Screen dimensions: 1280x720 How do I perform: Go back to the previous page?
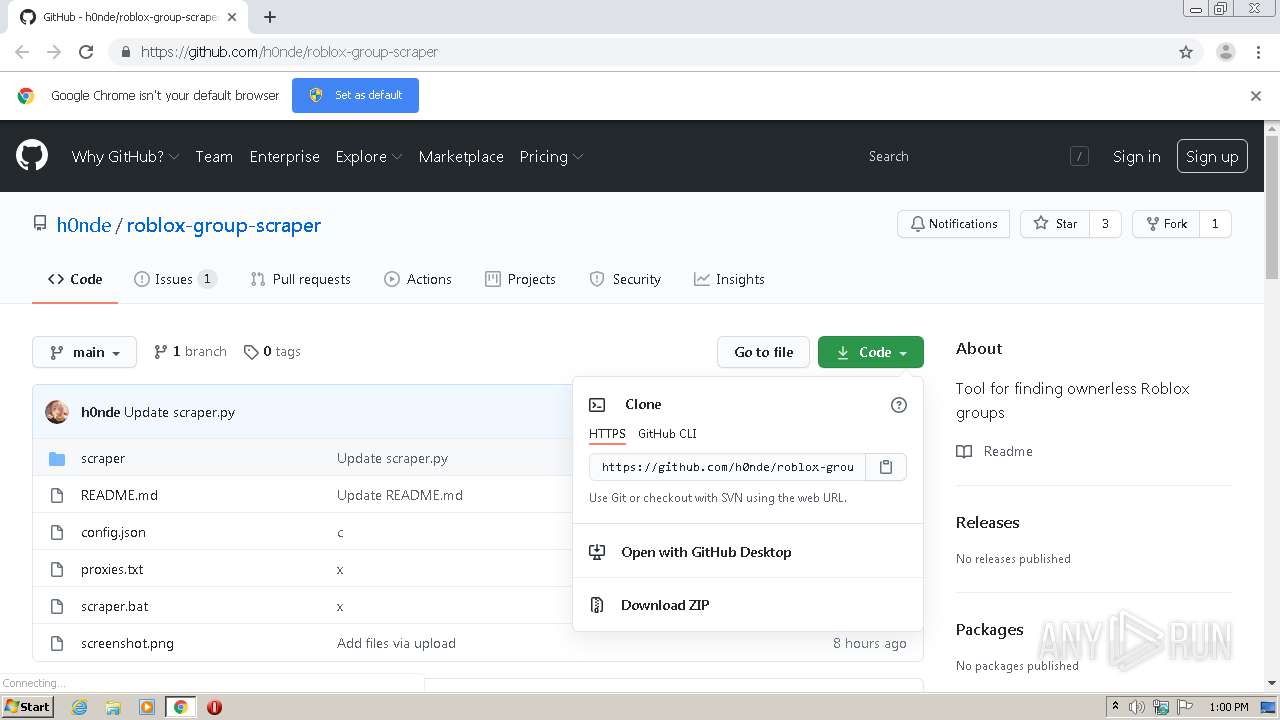(x=22, y=52)
